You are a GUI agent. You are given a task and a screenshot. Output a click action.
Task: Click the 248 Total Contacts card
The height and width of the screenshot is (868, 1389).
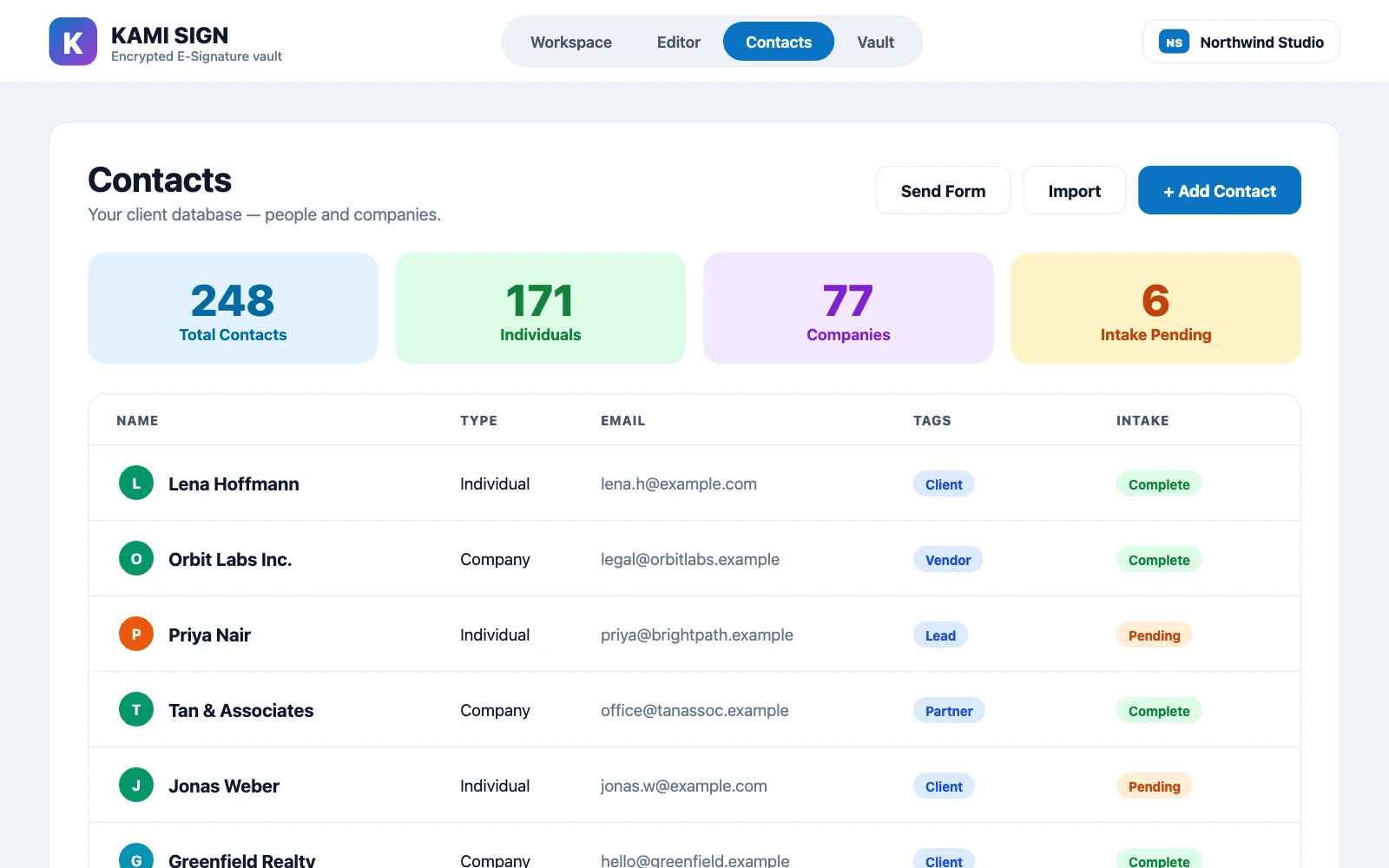pyautogui.click(x=233, y=308)
